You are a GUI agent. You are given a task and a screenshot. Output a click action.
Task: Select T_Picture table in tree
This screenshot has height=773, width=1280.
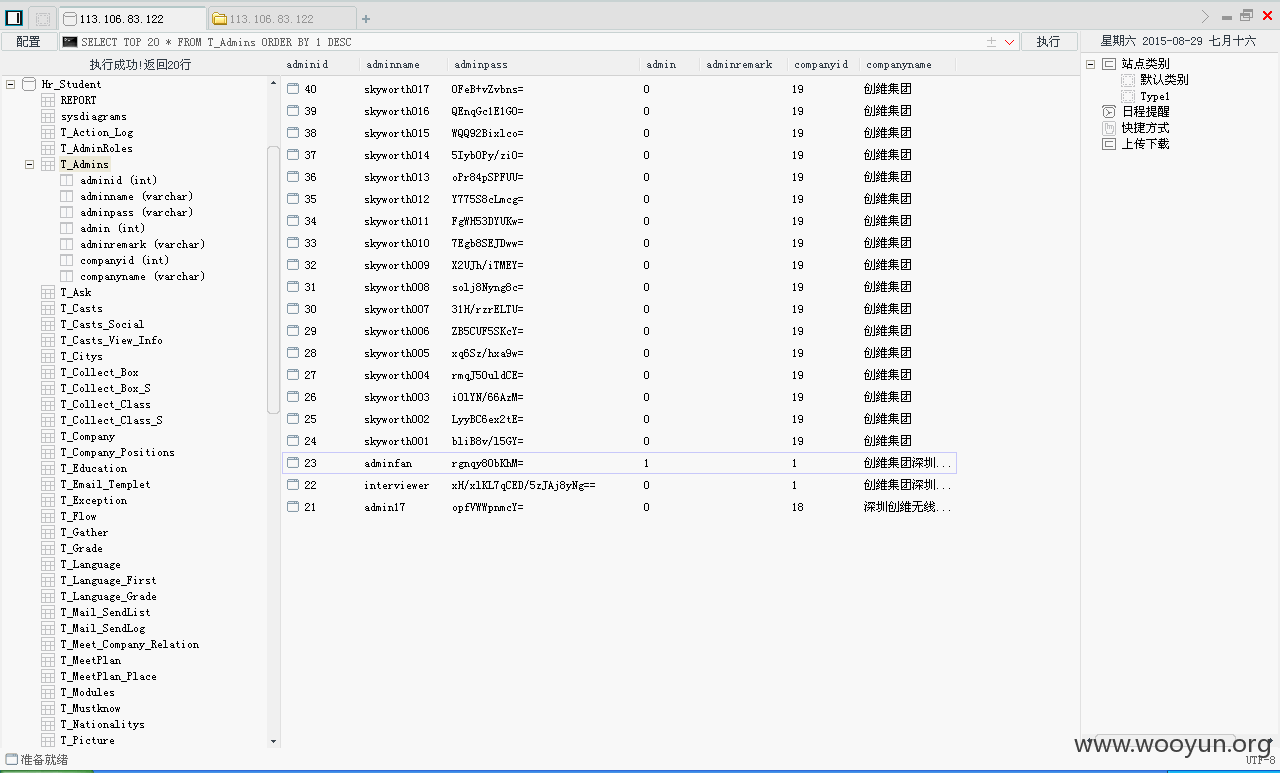87,740
